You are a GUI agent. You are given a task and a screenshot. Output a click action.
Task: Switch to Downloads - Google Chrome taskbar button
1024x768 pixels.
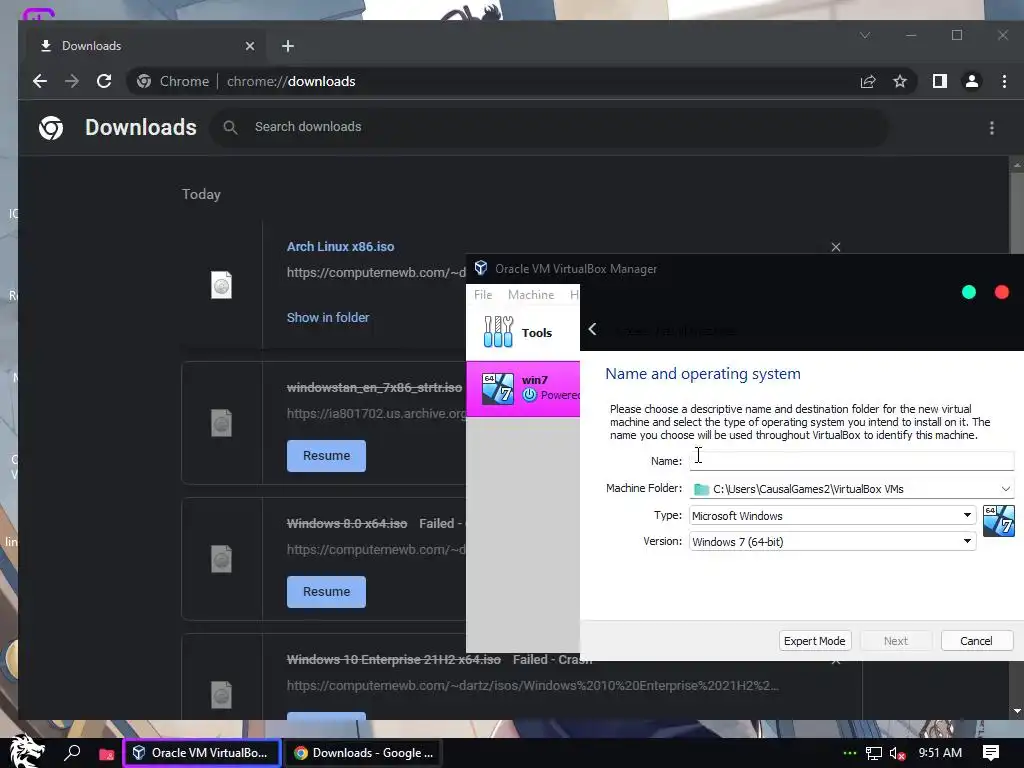[364, 753]
